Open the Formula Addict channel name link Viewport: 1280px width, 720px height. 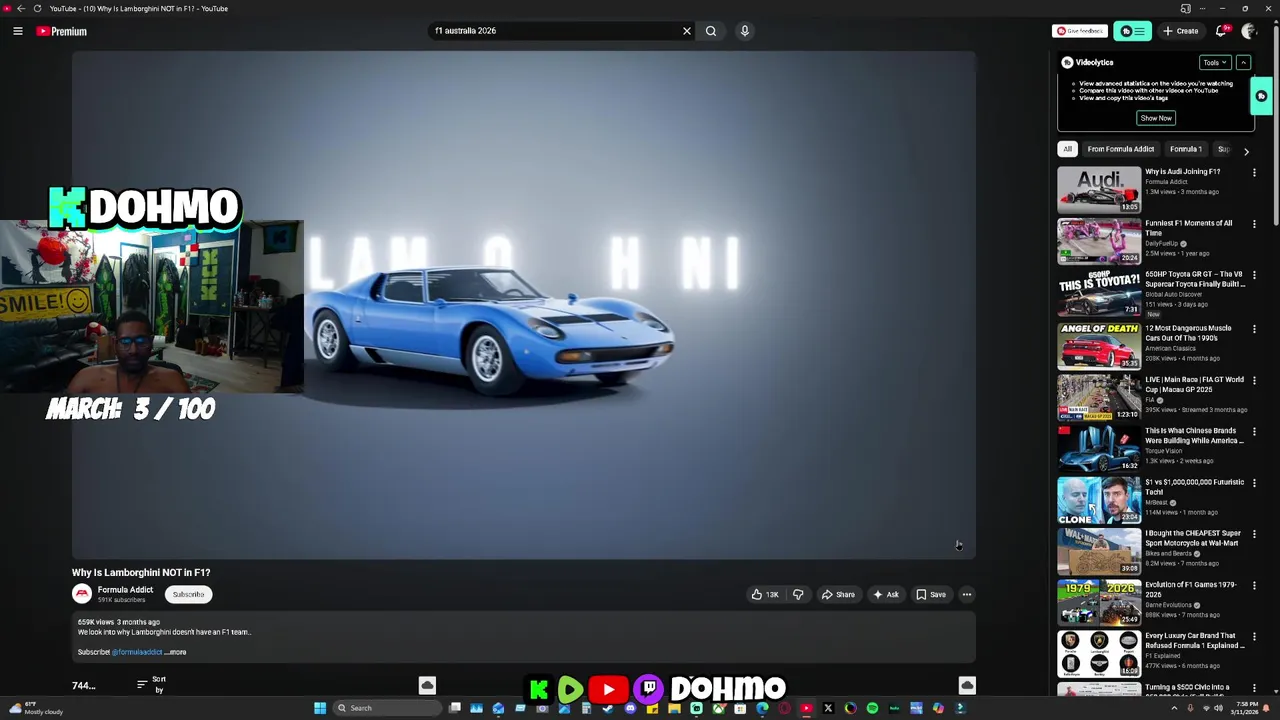click(x=125, y=590)
